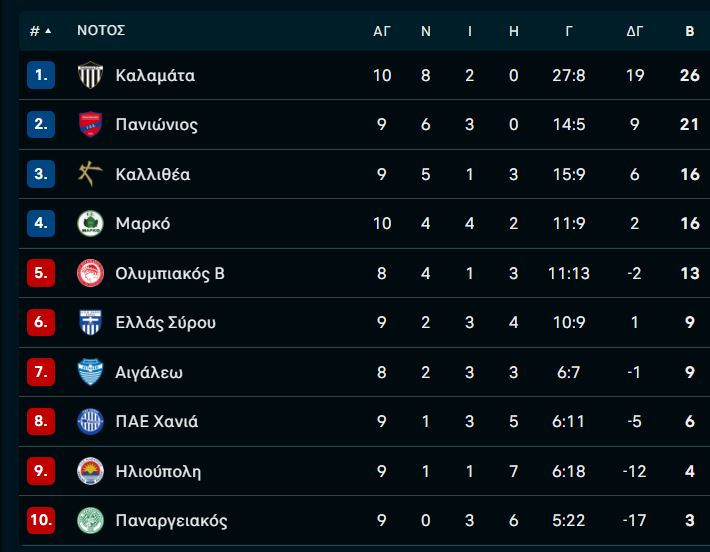Screen dimensions: 710x552
Task: Click the Καλαμάτα team crest icon
Action: pos(91,75)
